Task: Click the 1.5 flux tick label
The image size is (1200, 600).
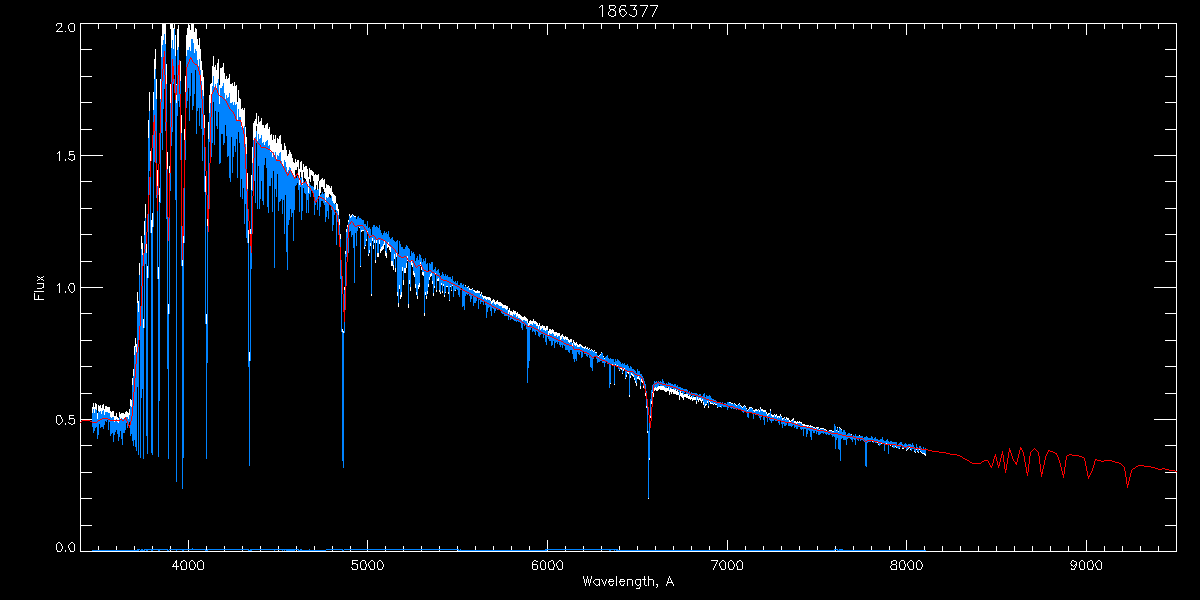Action: 64,157
